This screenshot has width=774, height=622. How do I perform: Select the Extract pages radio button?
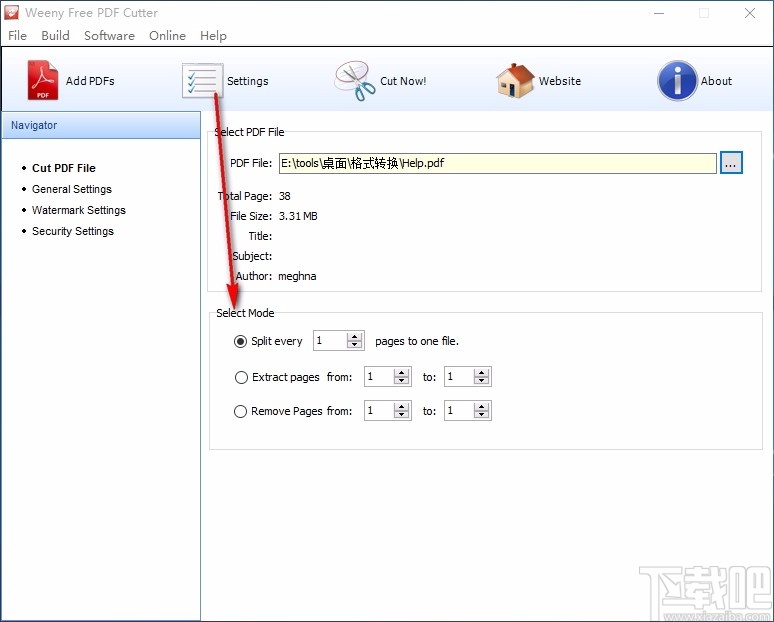(241, 378)
